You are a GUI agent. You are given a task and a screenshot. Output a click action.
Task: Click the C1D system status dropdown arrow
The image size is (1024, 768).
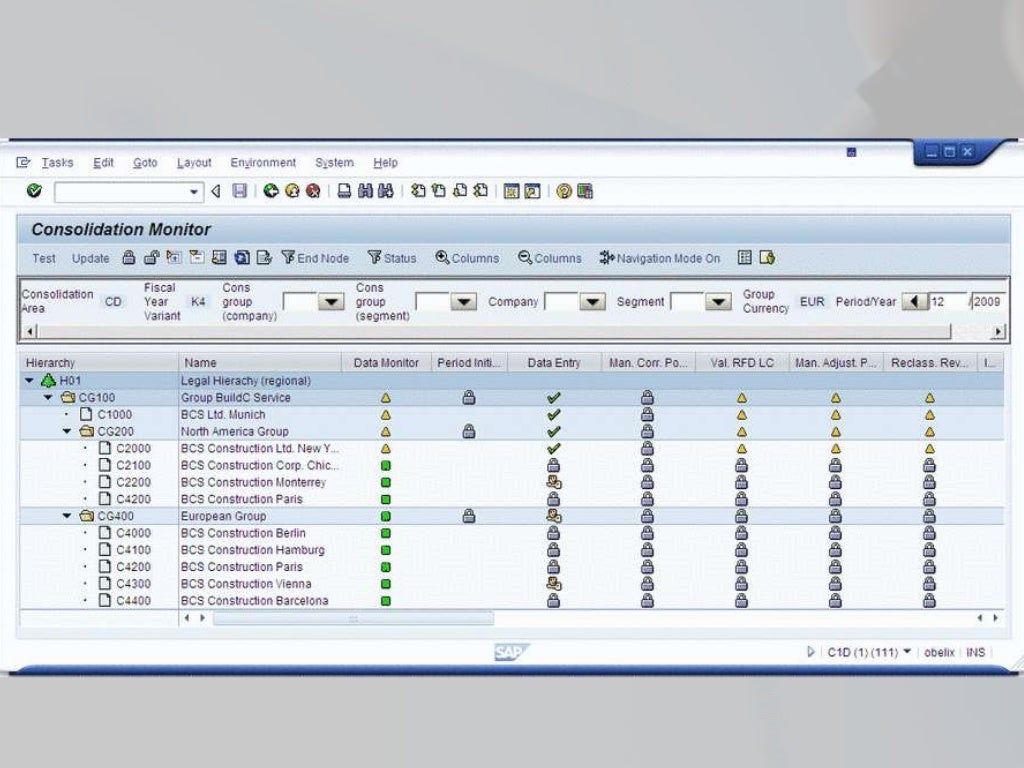(907, 652)
